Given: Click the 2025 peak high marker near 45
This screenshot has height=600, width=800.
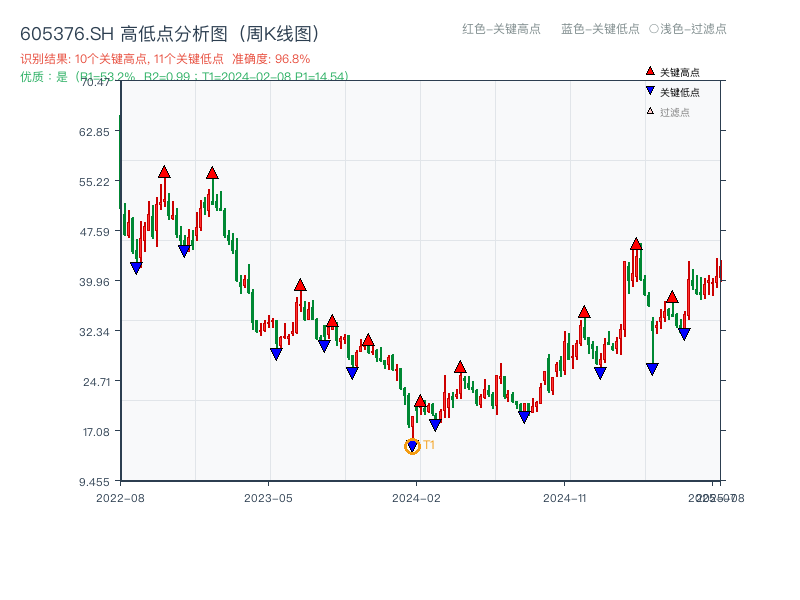Looking at the screenshot, I should pyautogui.click(x=636, y=243).
